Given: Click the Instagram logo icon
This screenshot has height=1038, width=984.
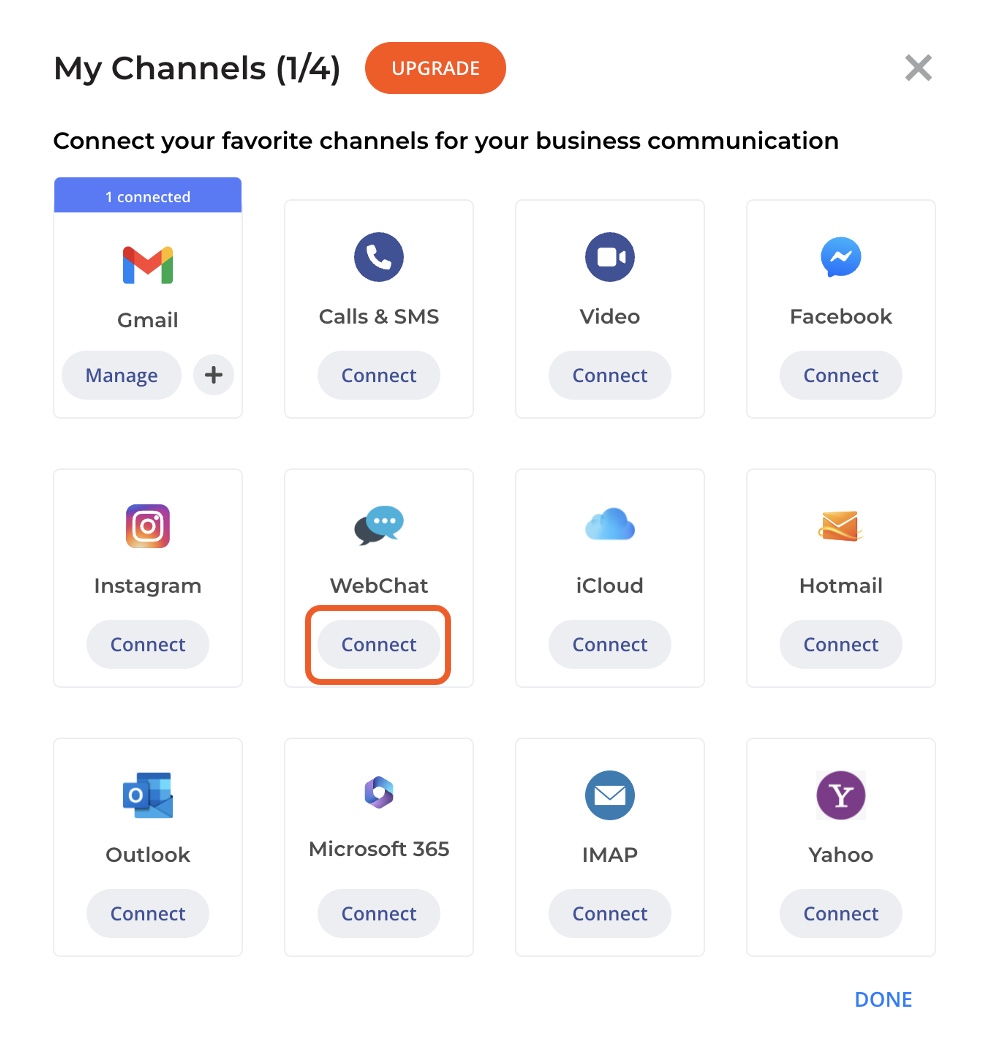Looking at the screenshot, I should [148, 526].
